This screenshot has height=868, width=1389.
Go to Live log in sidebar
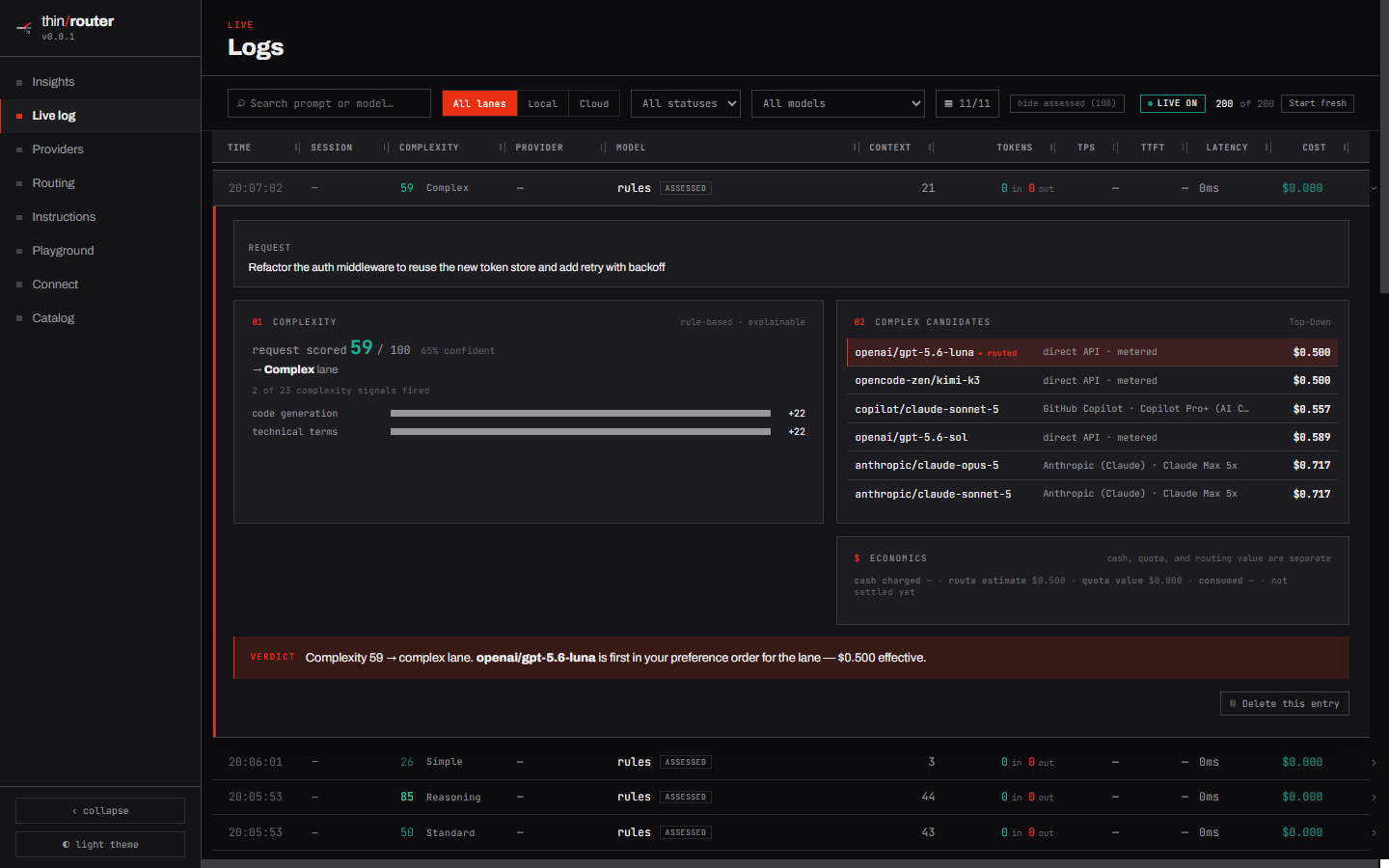tap(100, 116)
